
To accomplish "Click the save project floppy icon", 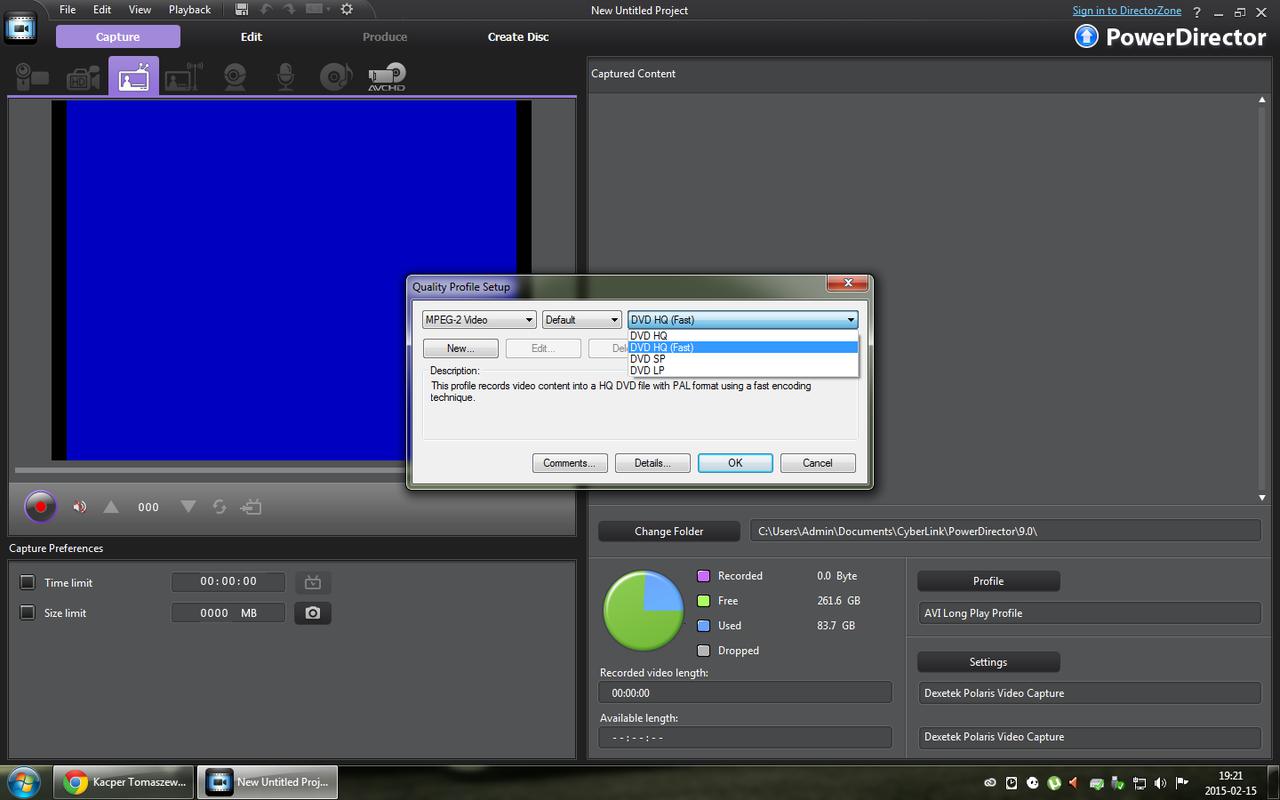I will 241,9.
